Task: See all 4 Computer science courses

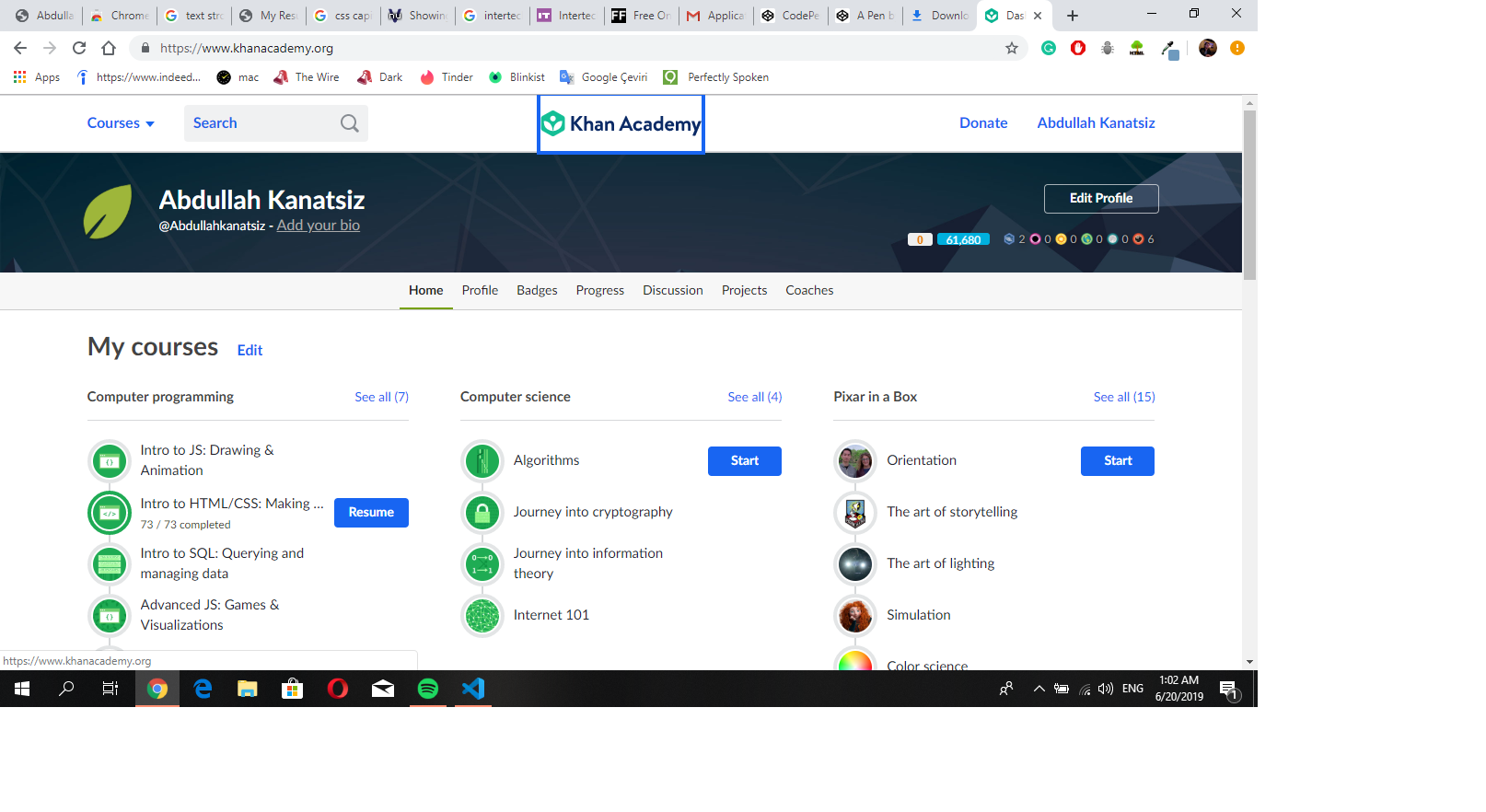Action: pyautogui.click(x=755, y=397)
